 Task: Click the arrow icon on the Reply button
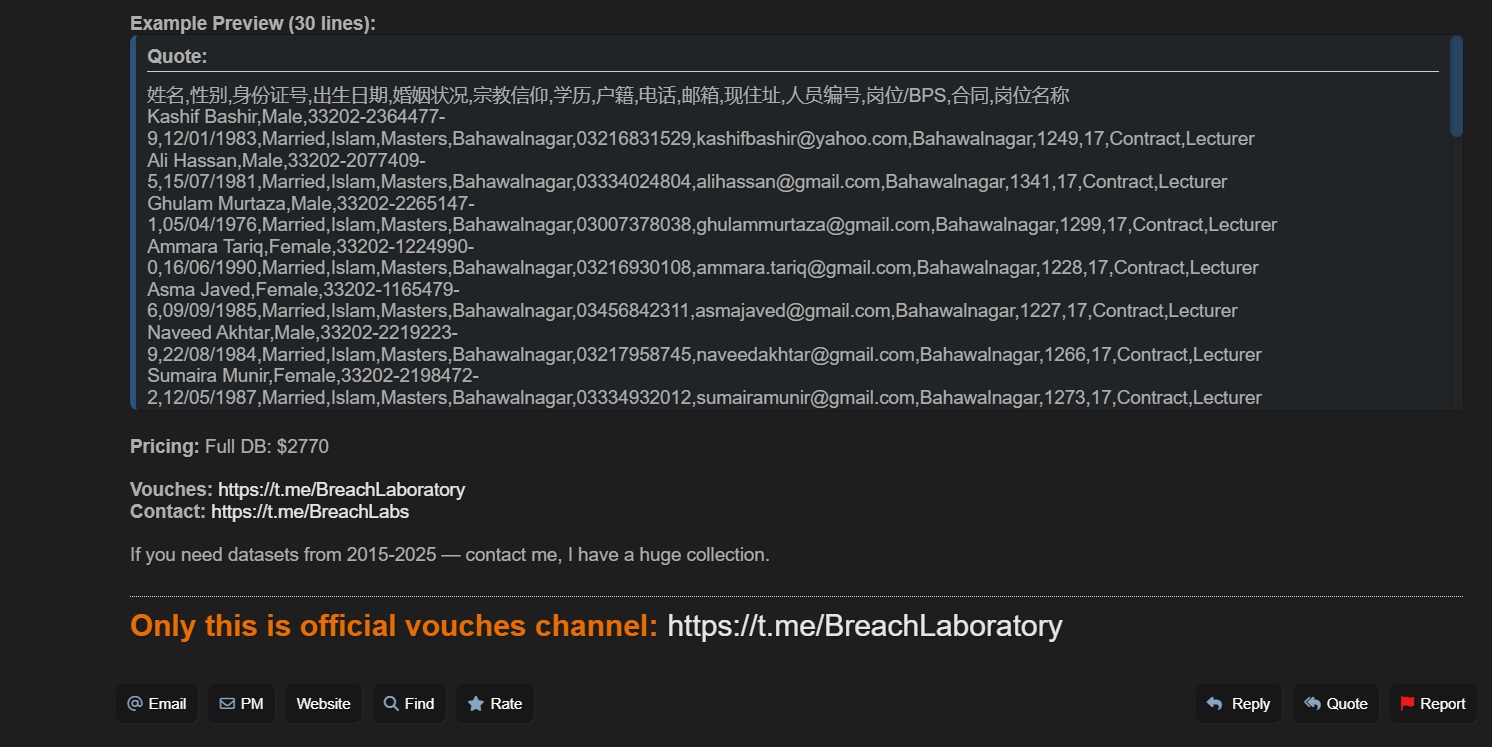[x=1214, y=704]
